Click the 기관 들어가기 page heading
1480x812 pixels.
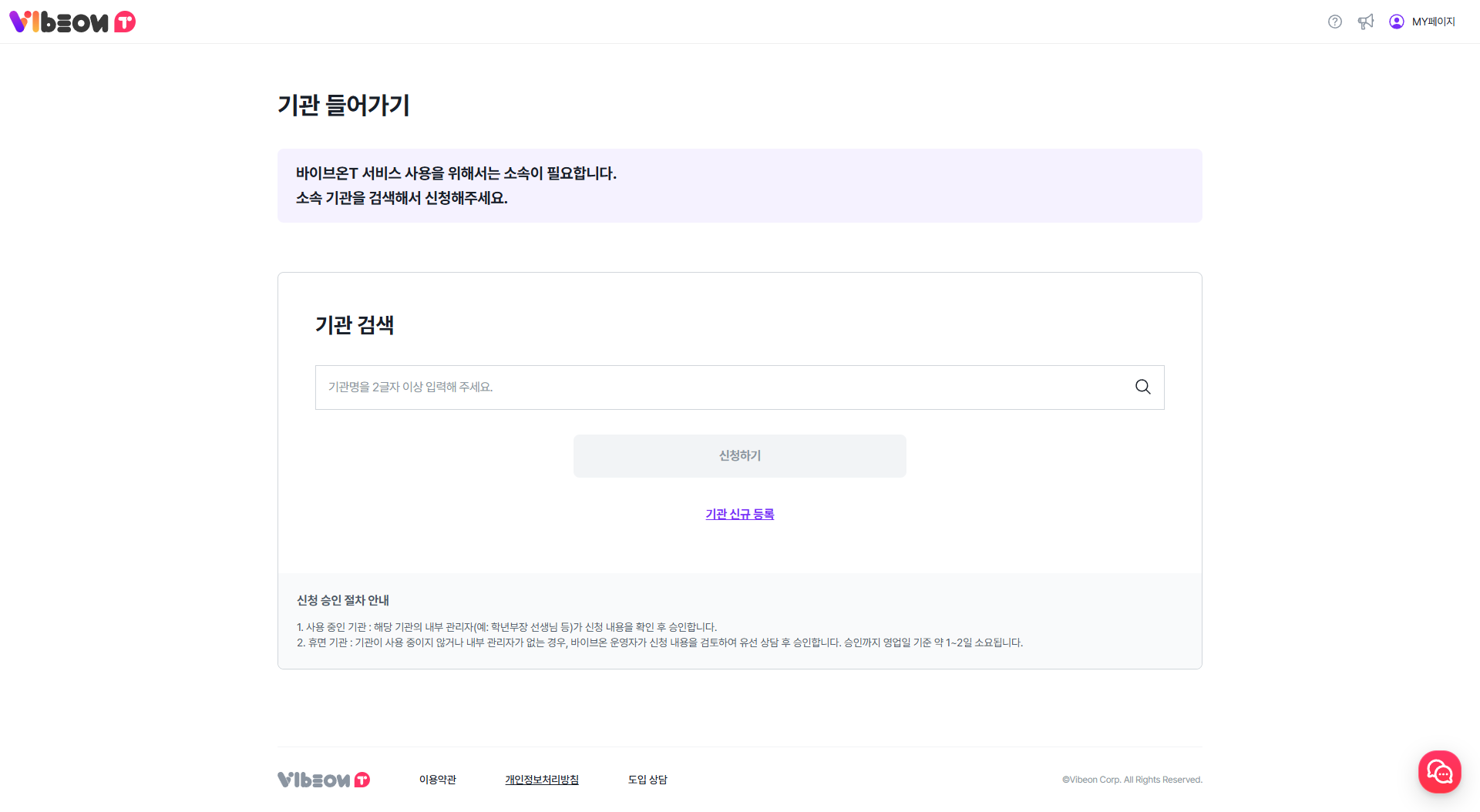click(344, 105)
